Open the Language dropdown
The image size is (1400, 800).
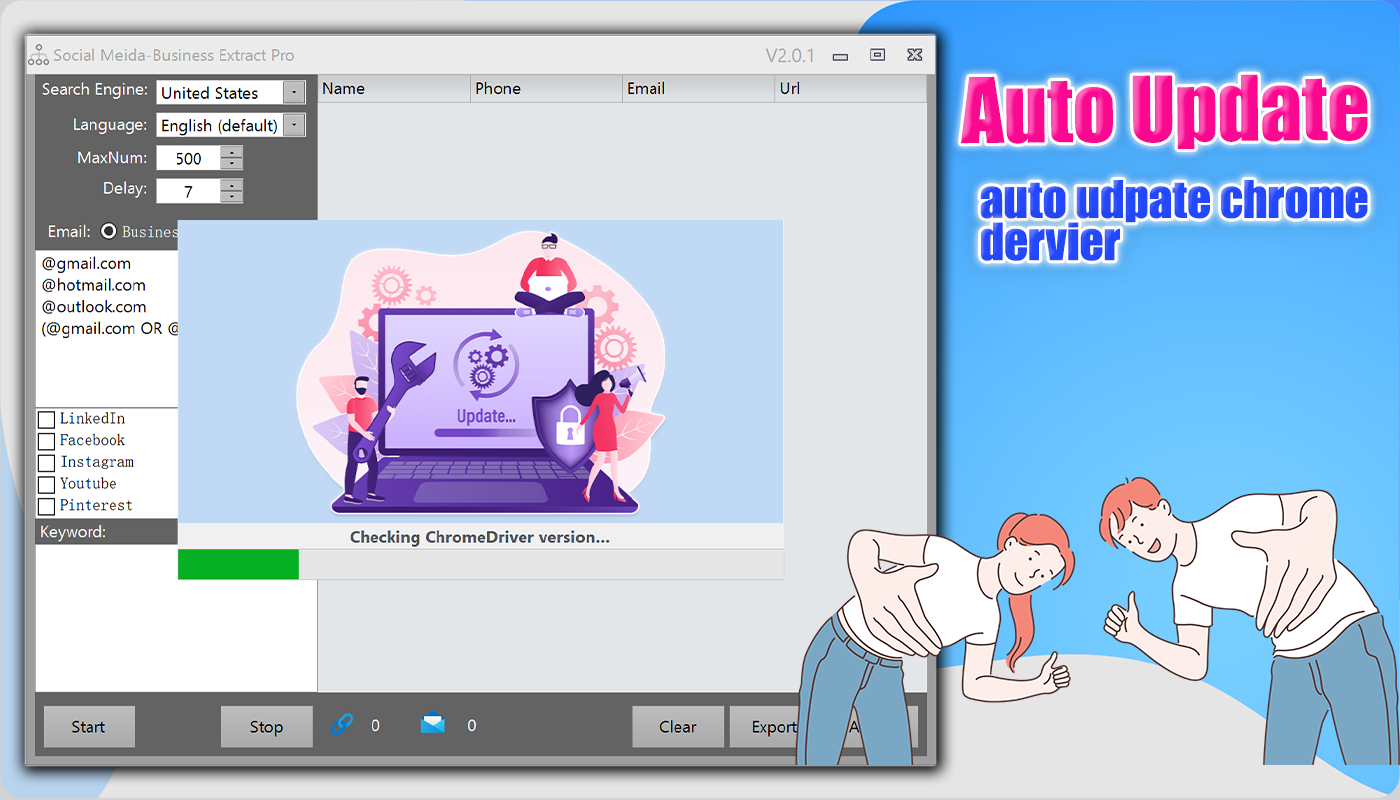click(x=293, y=125)
